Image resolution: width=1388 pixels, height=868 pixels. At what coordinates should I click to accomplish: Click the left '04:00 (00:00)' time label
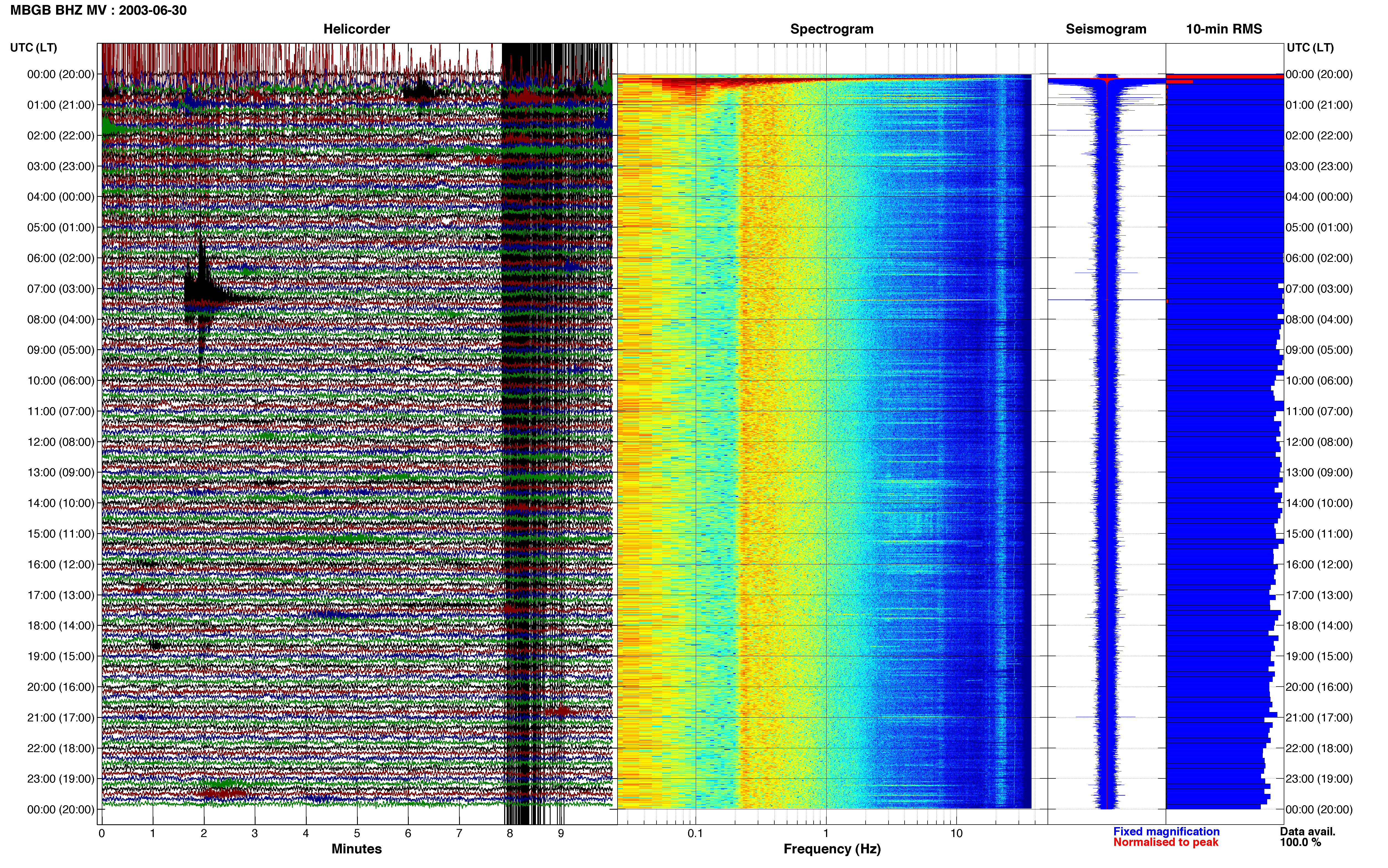point(61,197)
